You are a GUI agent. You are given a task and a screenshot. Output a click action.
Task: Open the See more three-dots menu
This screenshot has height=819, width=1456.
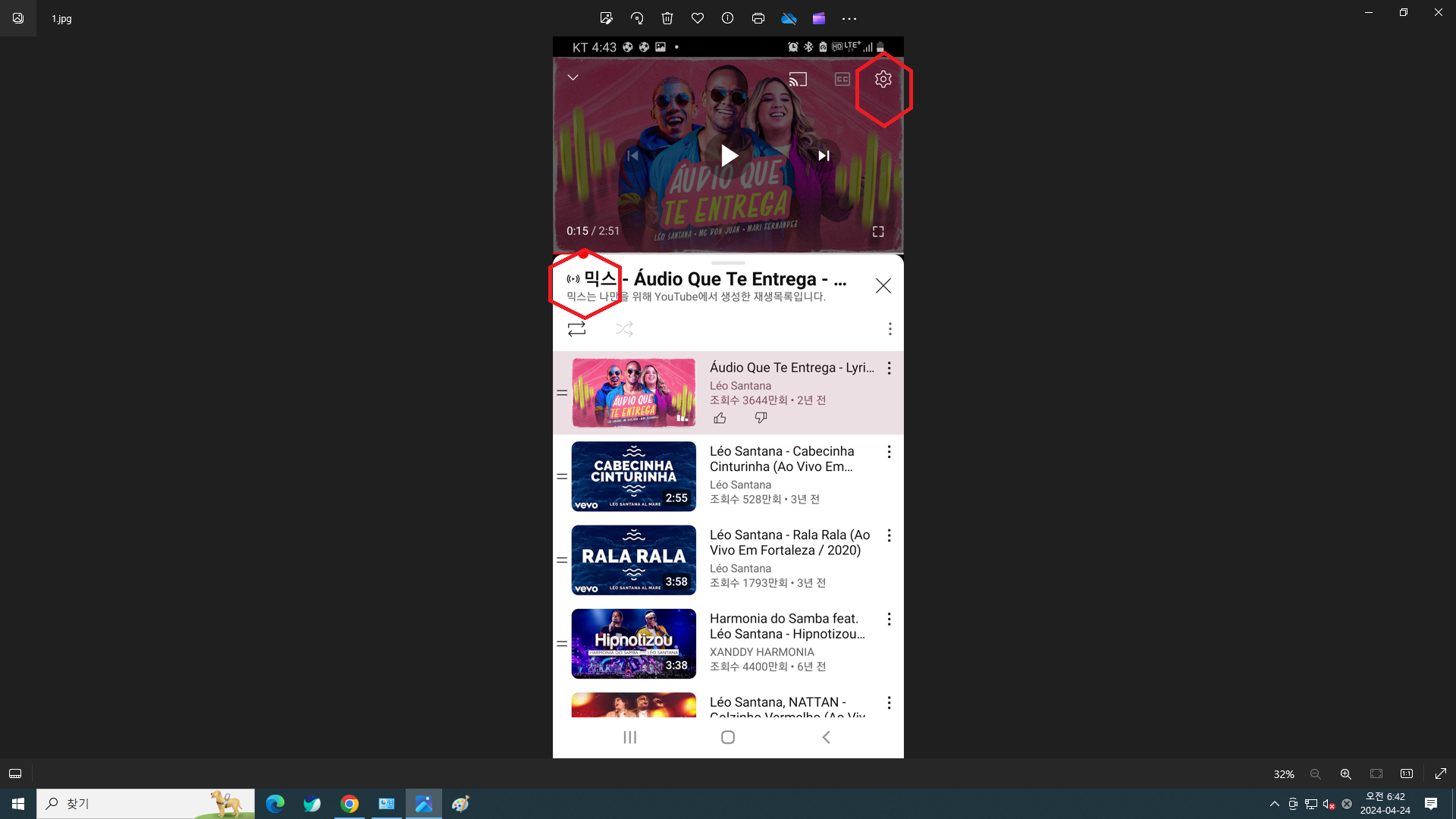point(849,18)
